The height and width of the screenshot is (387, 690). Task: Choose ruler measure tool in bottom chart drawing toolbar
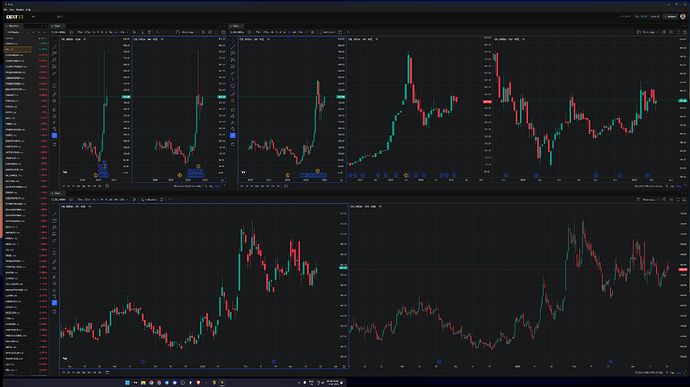click(x=55, y=262)
